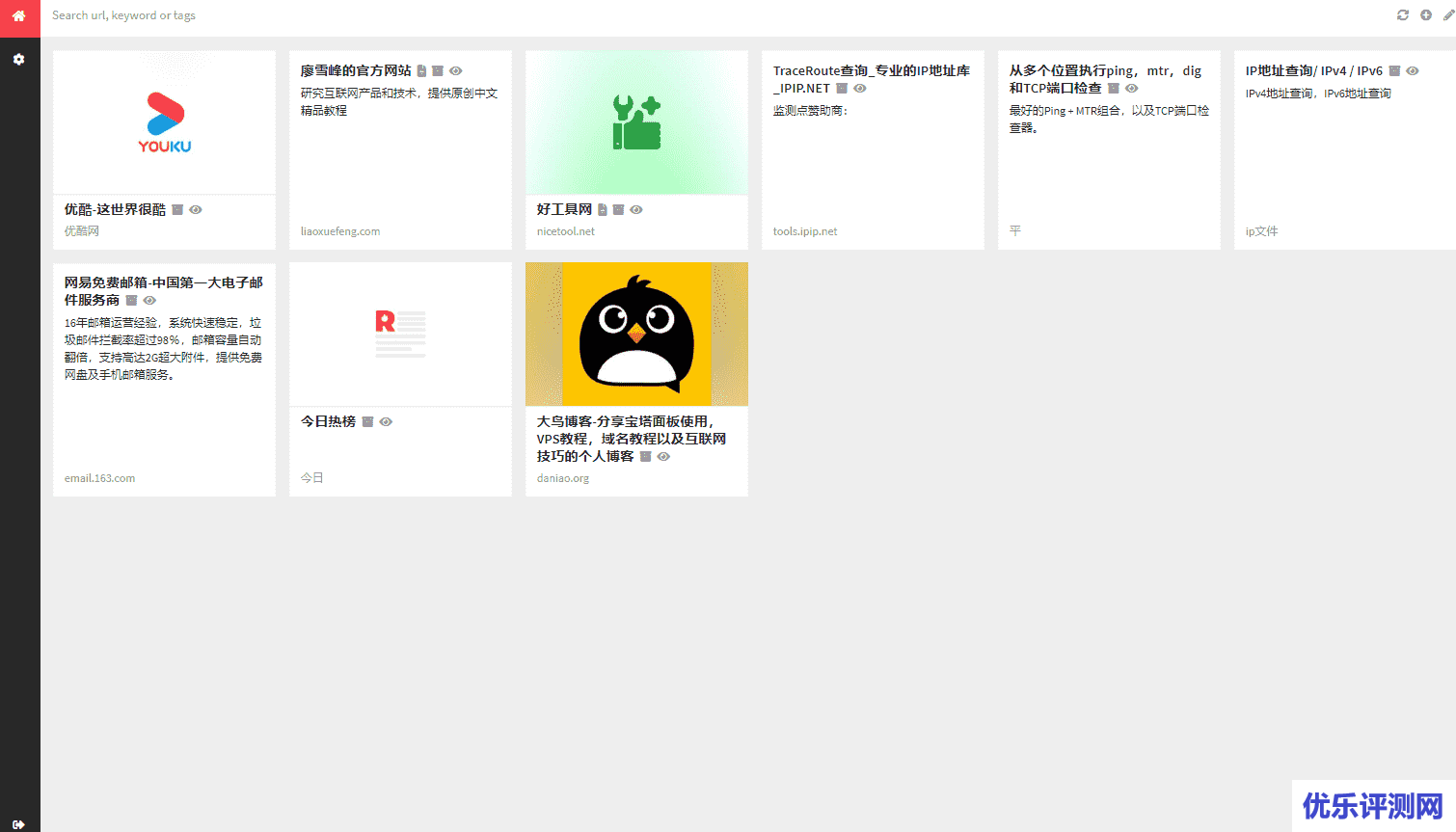
Task: Open the note icon for 廖雪峰的官方网站
Action: (421, 70)
